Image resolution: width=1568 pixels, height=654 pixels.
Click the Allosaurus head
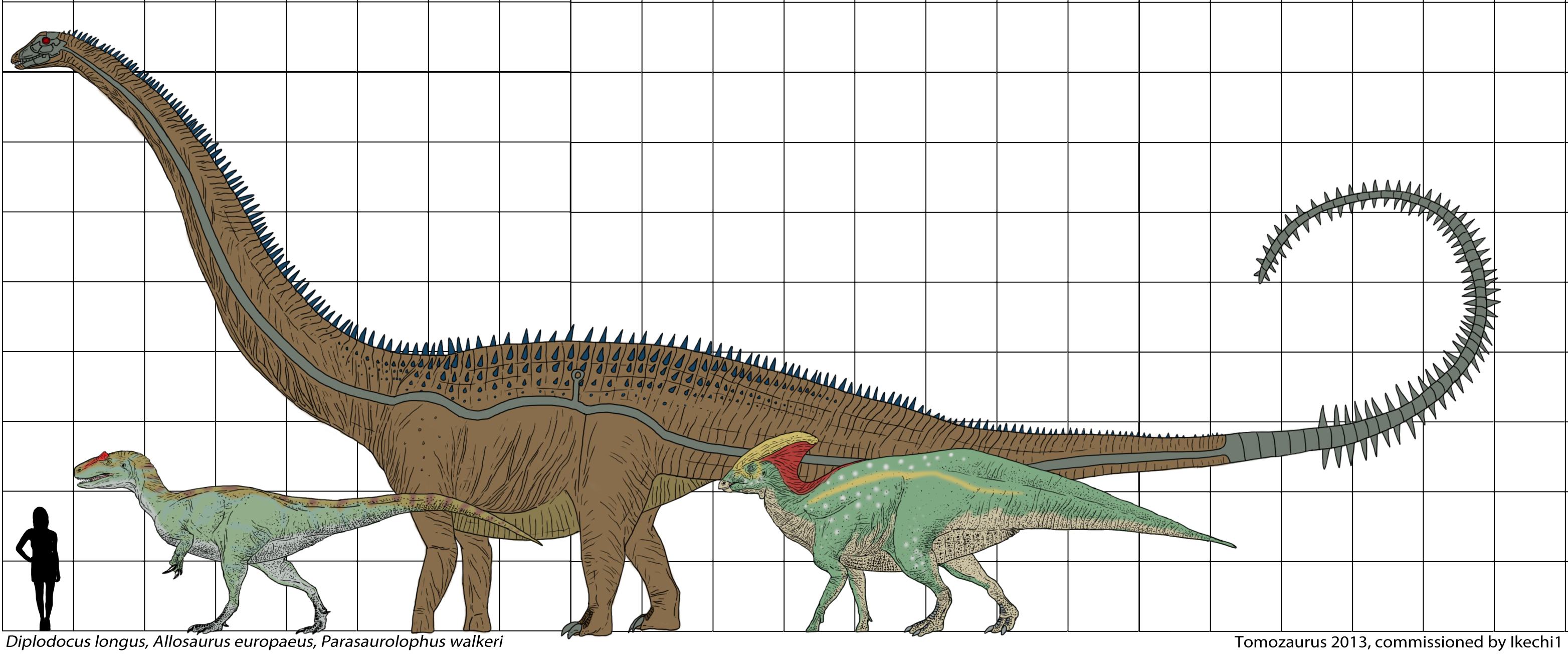point(110,469)
